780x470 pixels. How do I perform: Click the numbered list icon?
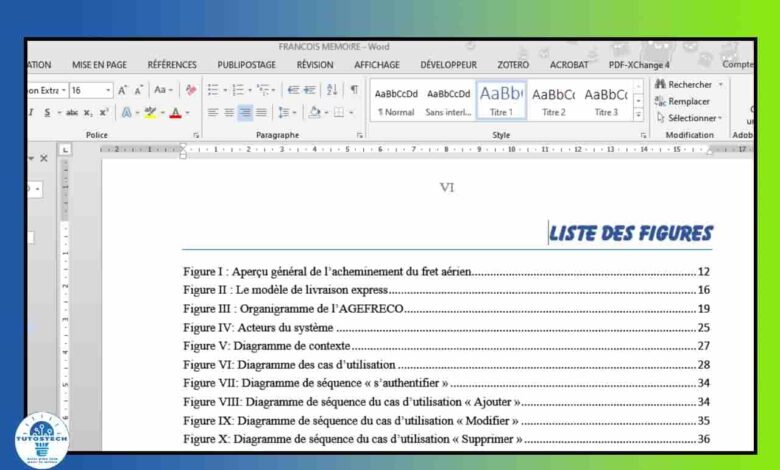tap(238, 90)
